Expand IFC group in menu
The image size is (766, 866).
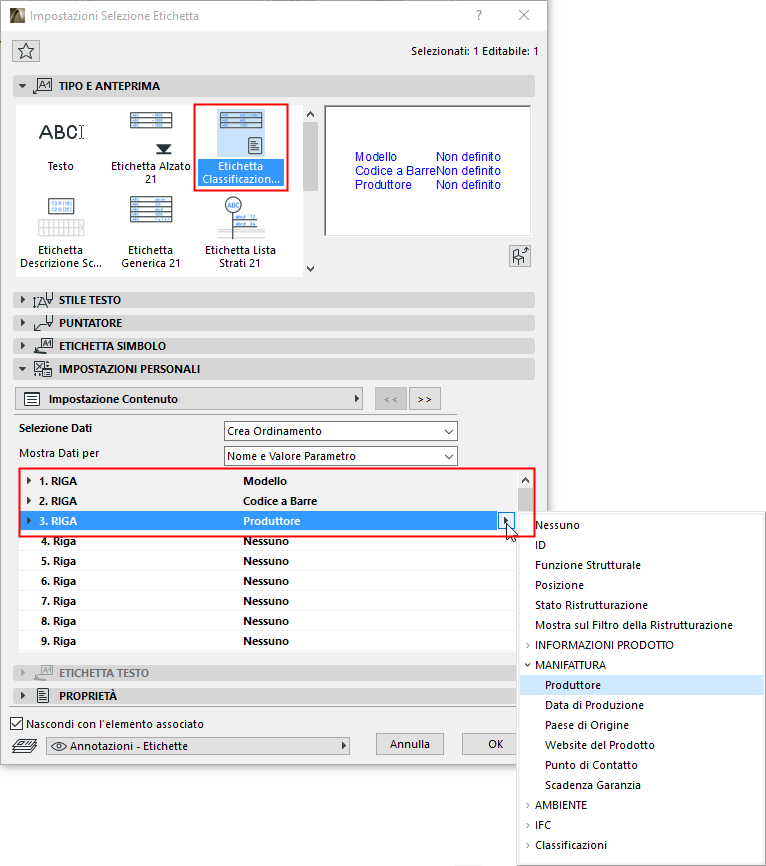pos(527,825)
